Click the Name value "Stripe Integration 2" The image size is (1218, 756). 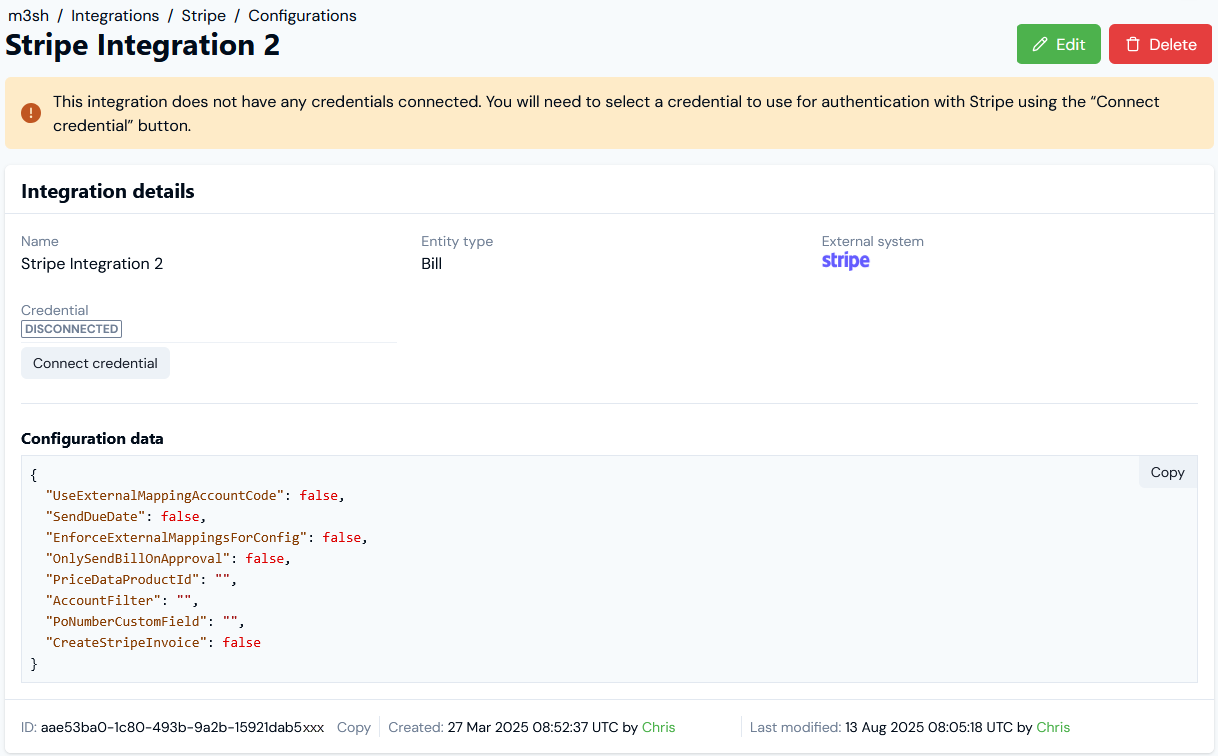pyautogui.click(x=92, y=264)
